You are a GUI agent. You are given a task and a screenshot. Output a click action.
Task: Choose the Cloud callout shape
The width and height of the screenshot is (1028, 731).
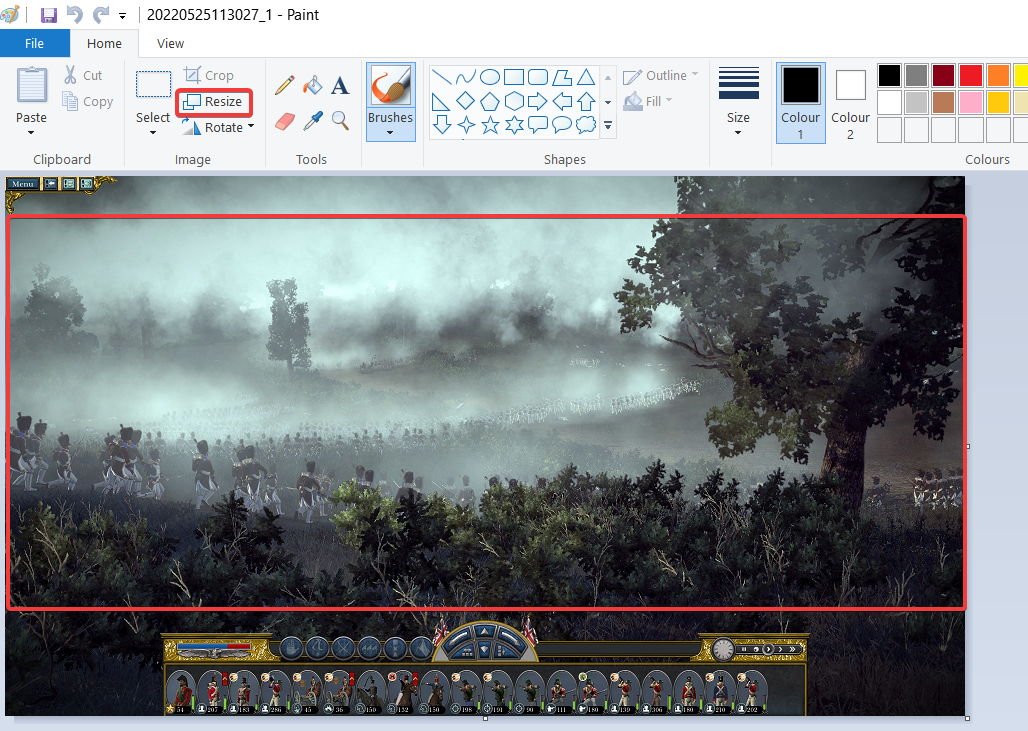(586, 125)
